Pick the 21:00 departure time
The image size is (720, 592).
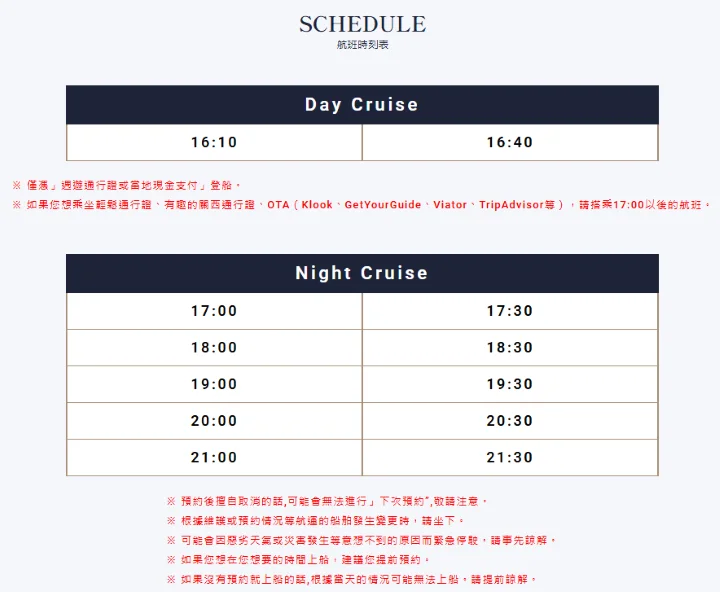click(x=214, y=457)
